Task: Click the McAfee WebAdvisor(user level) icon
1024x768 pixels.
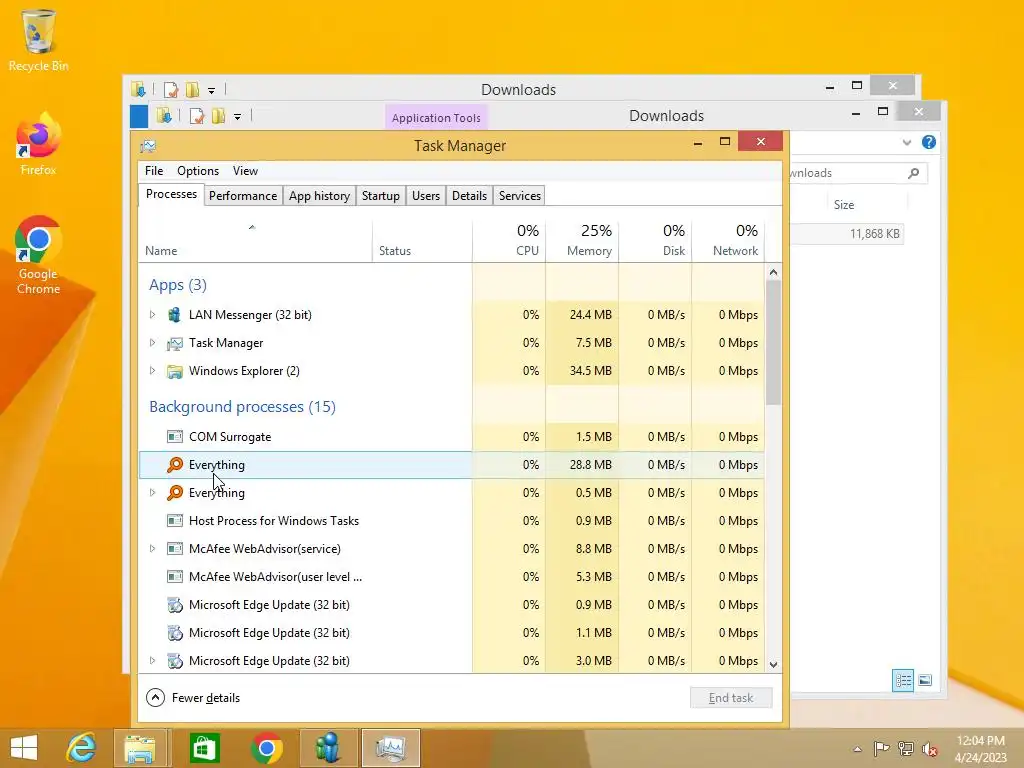Action: click(x=174, y=577)
